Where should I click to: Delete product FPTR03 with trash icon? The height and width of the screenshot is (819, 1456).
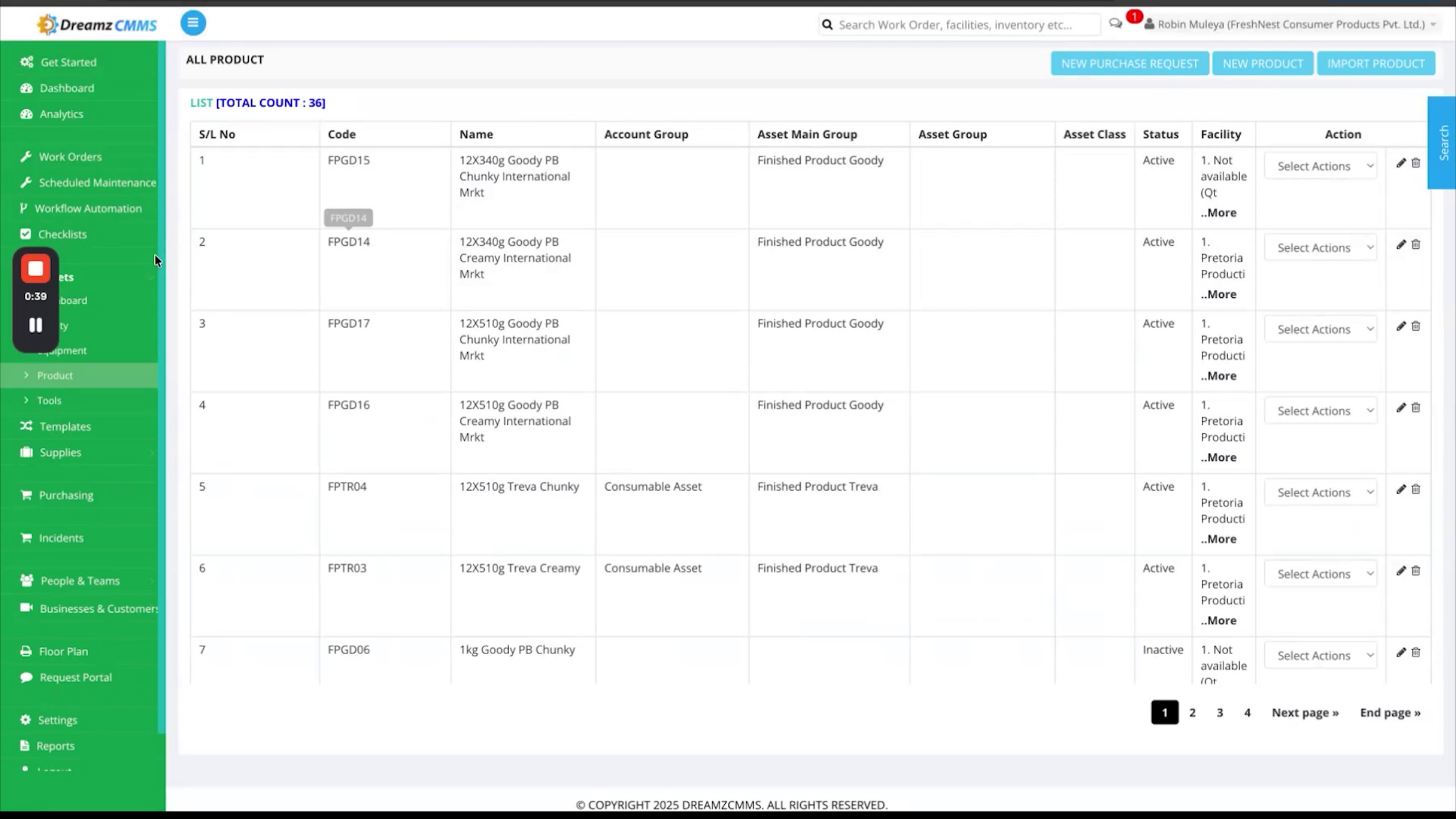click(x=1416, y=571)
